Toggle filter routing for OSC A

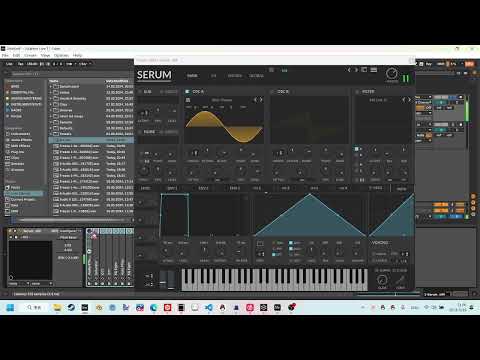coord(357,149)
